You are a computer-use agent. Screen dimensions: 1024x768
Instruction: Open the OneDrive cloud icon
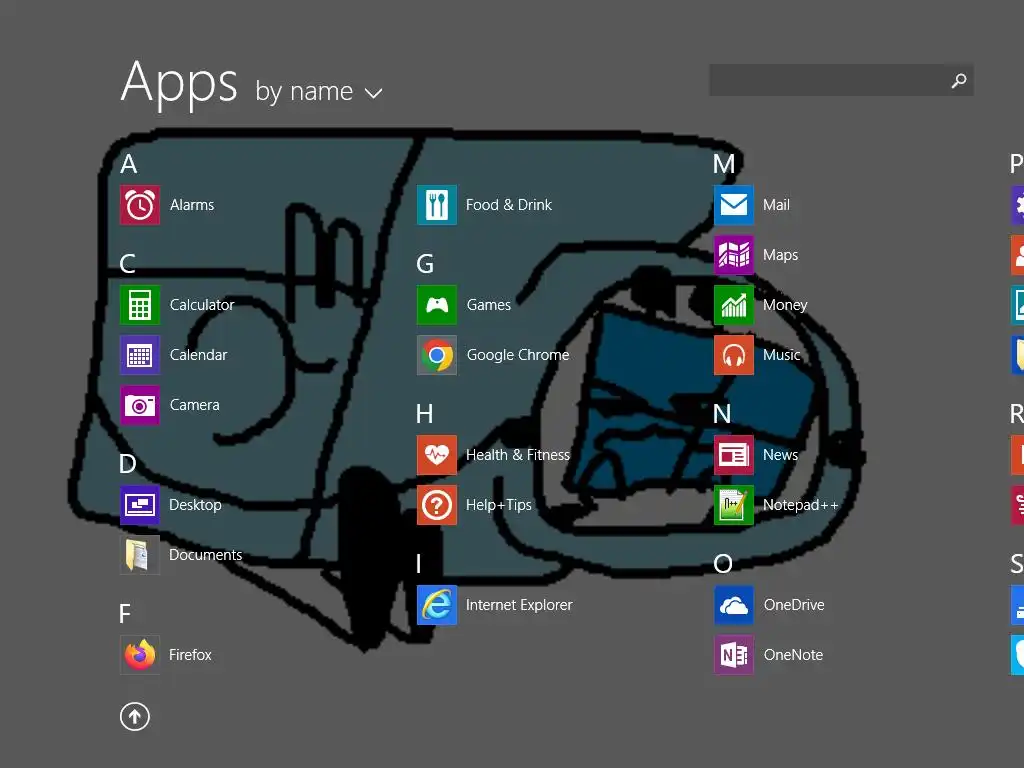(734, 605)
